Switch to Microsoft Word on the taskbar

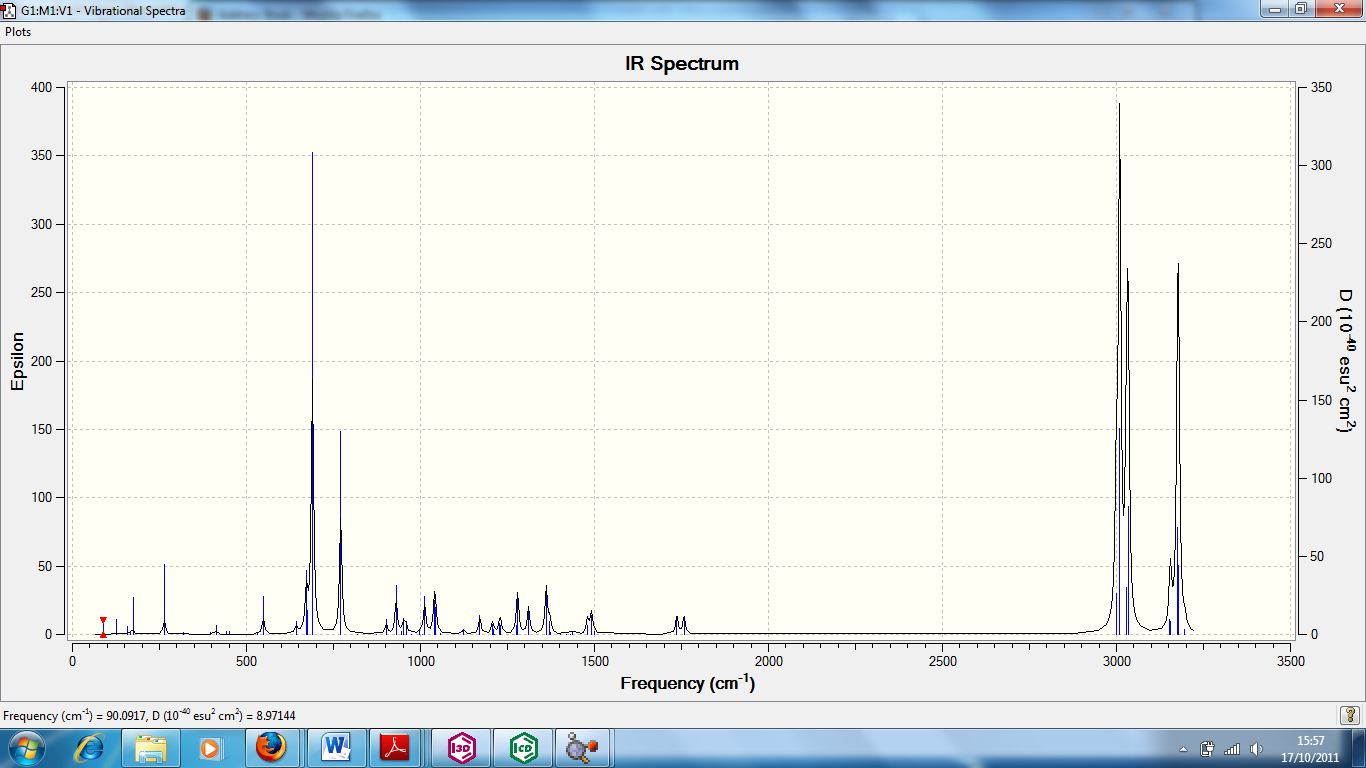337,748
